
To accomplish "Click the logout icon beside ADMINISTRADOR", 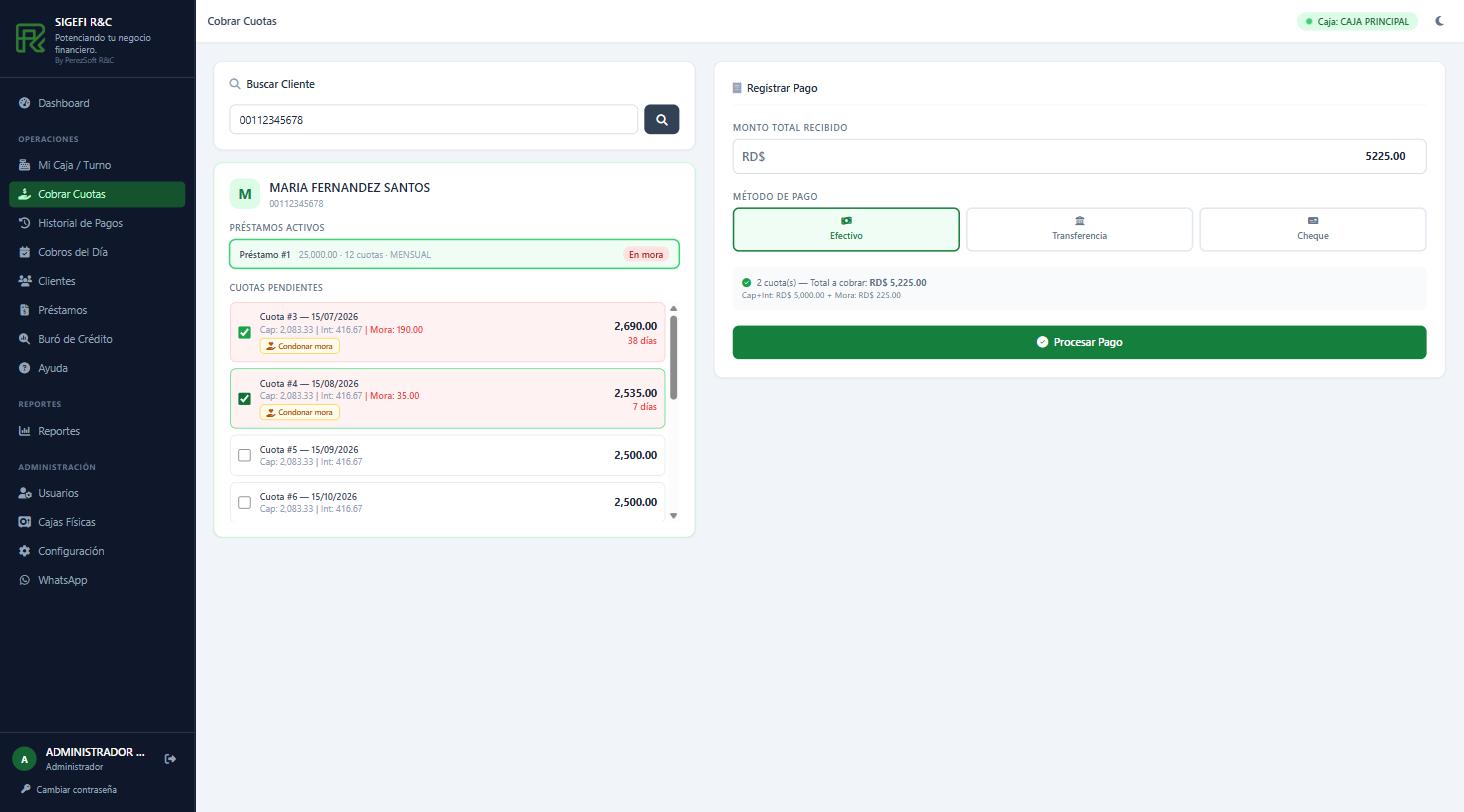I will click(170, 759).
